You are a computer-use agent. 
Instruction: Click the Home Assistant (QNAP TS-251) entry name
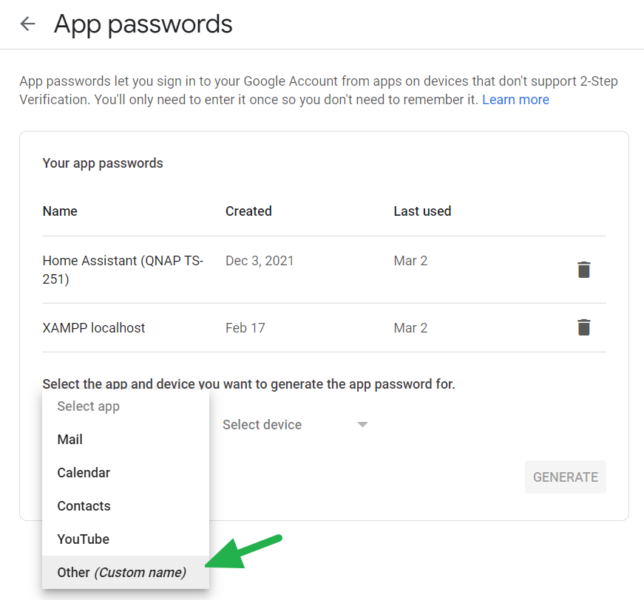point(122,269)
